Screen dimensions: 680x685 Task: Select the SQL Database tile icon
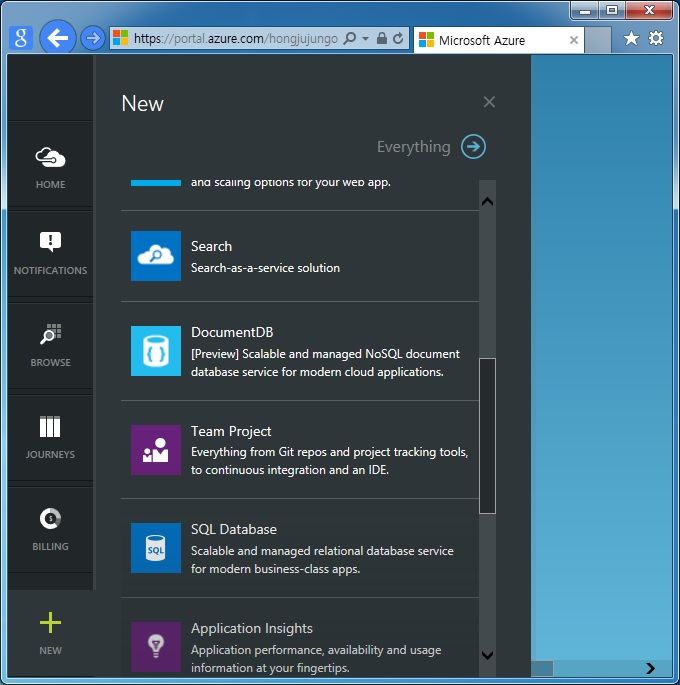pyautogui.click(x=156, y=548)
